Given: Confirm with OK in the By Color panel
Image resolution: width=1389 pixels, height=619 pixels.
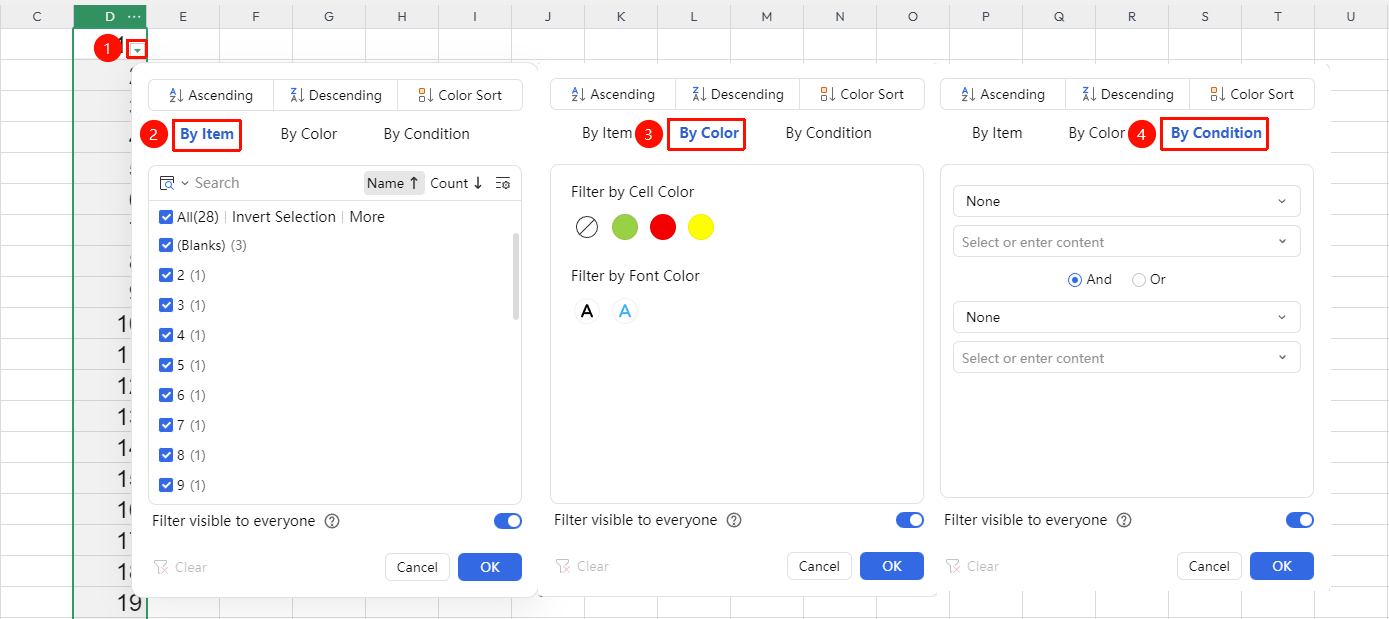Looking at the screenshot, I should point(892,566).
